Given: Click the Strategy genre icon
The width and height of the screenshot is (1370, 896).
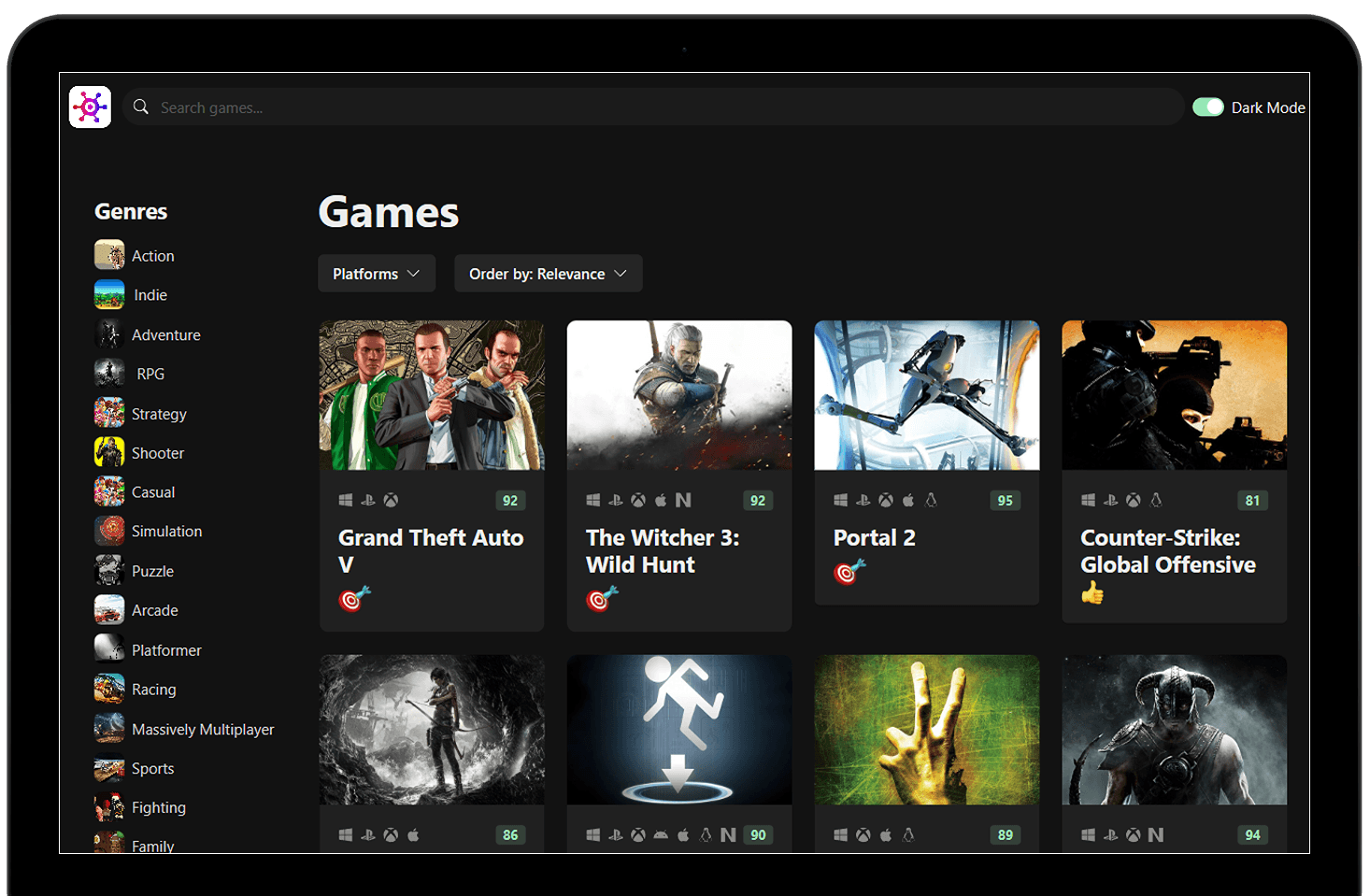Looking at the screenshot, I should pyautogui.click(x=108, y=413).
